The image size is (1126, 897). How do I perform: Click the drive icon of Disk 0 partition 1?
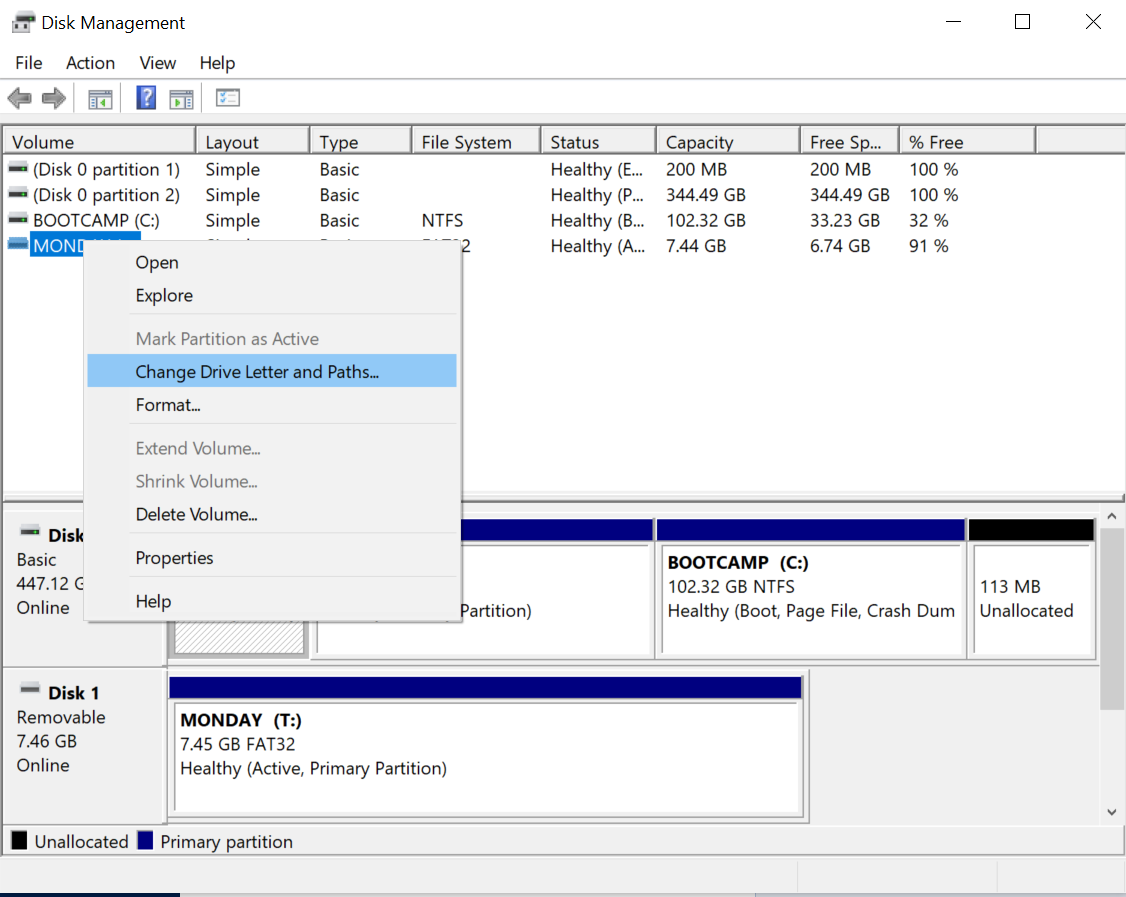pyautogui.click(x=18, y=168)
